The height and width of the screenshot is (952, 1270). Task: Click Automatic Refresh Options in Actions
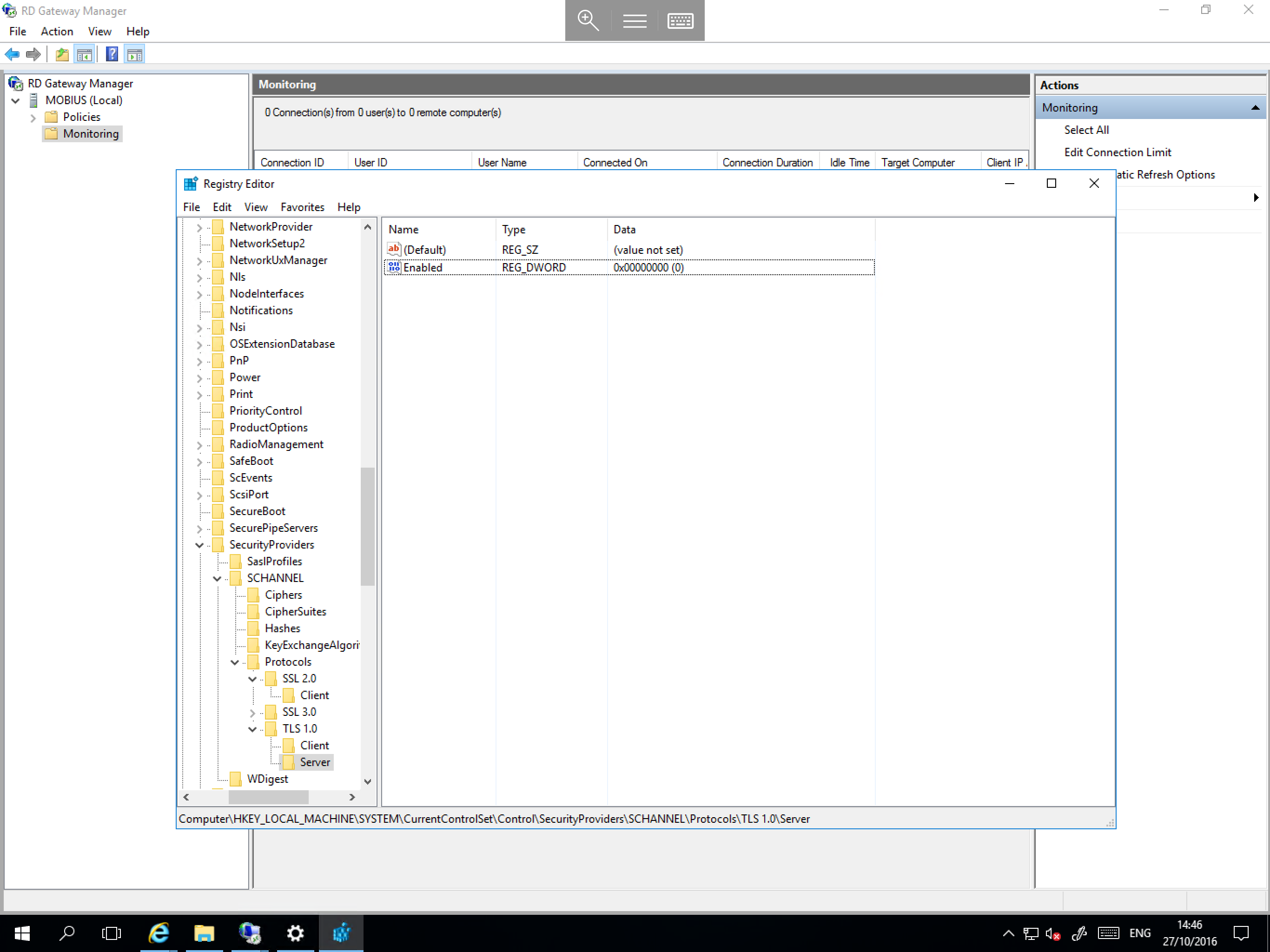pos(1160,173)
